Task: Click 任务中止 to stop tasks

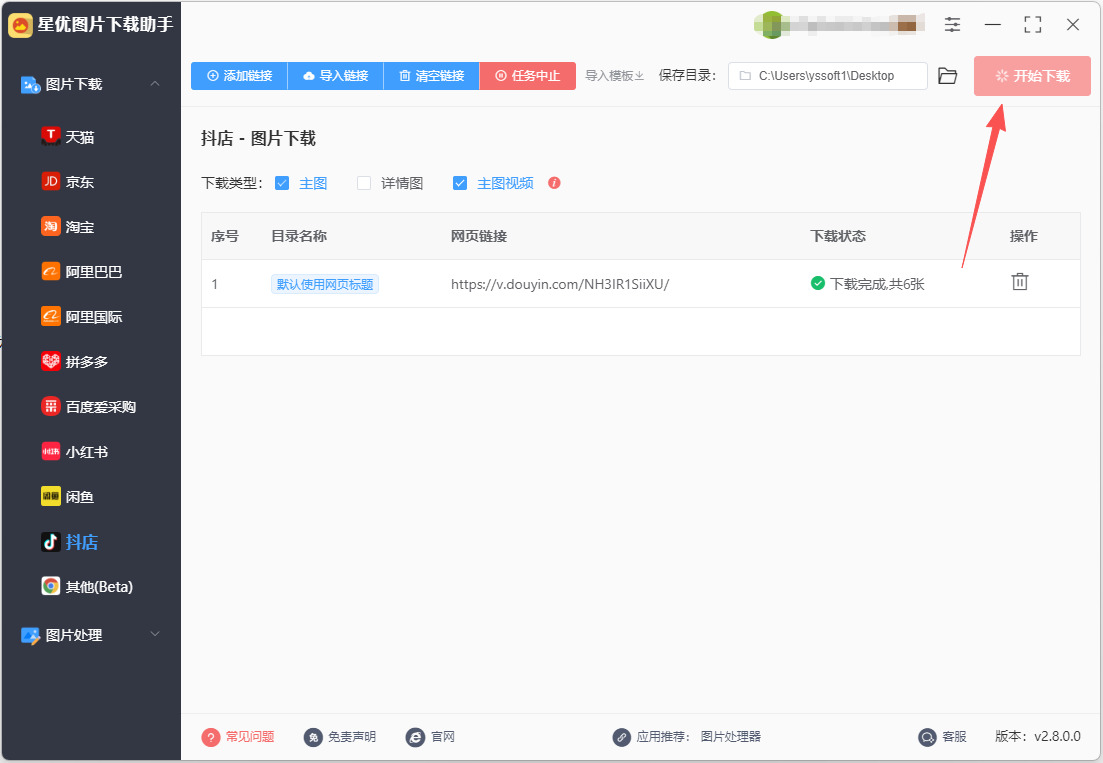Action: coord(528,75)
